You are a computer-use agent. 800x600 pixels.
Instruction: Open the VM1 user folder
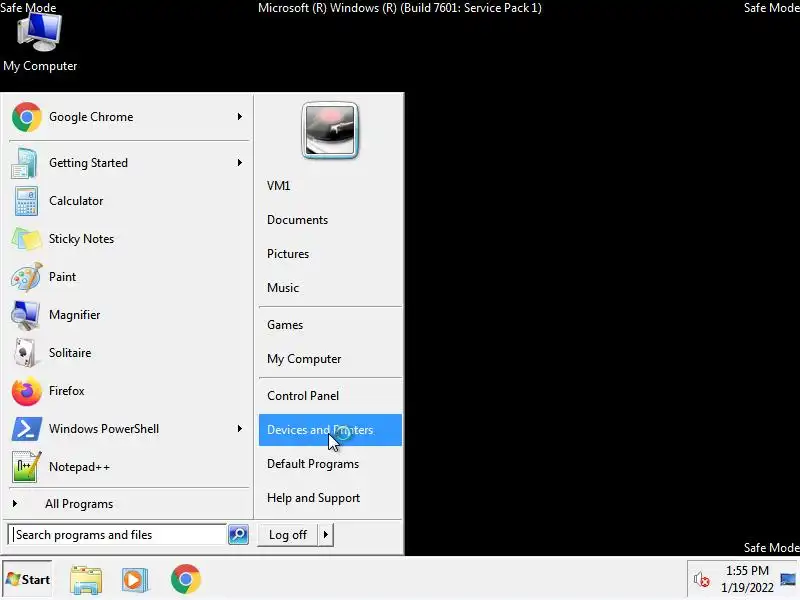tap(330, 186)
